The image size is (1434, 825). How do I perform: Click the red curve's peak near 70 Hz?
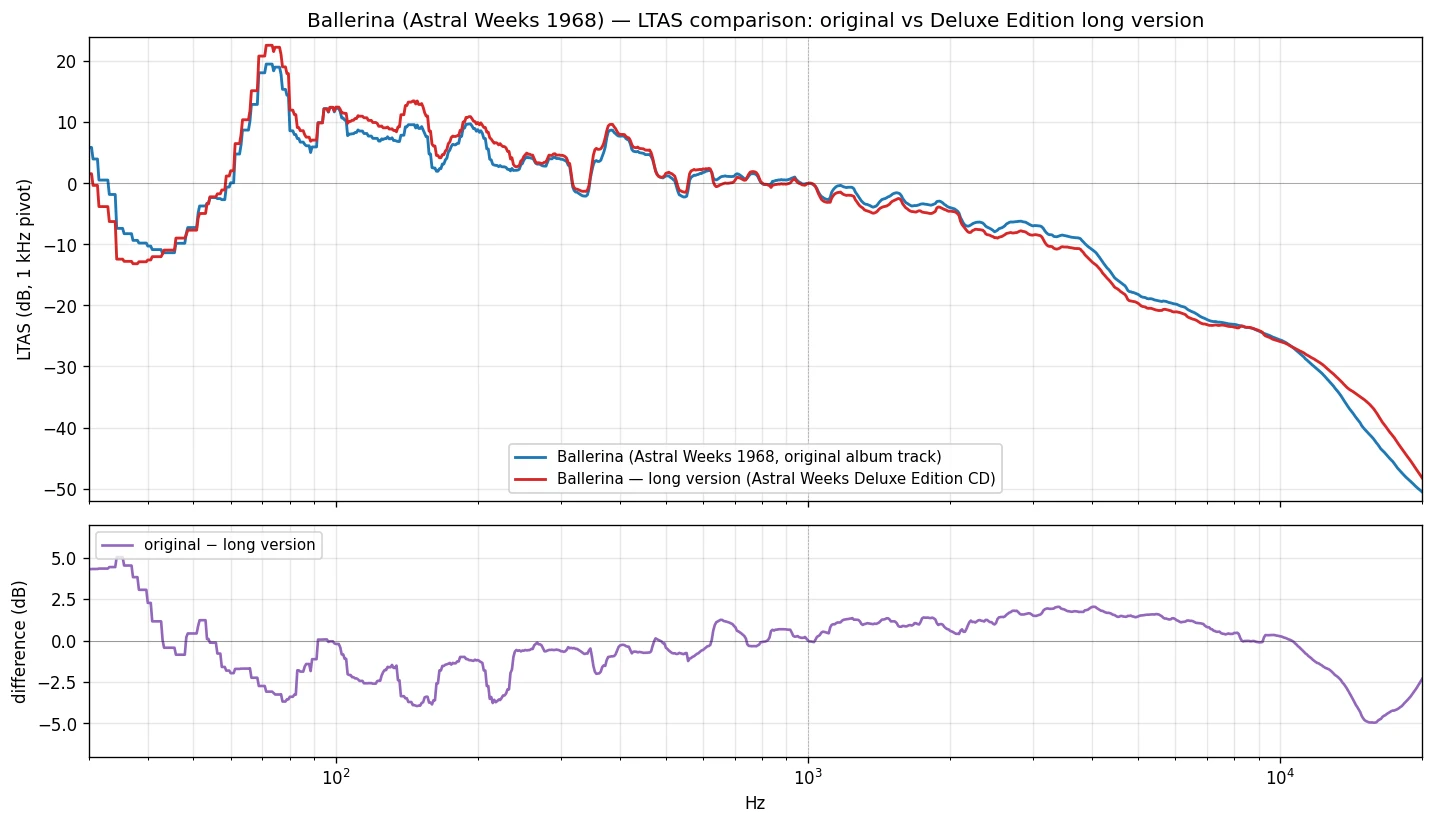272,46
